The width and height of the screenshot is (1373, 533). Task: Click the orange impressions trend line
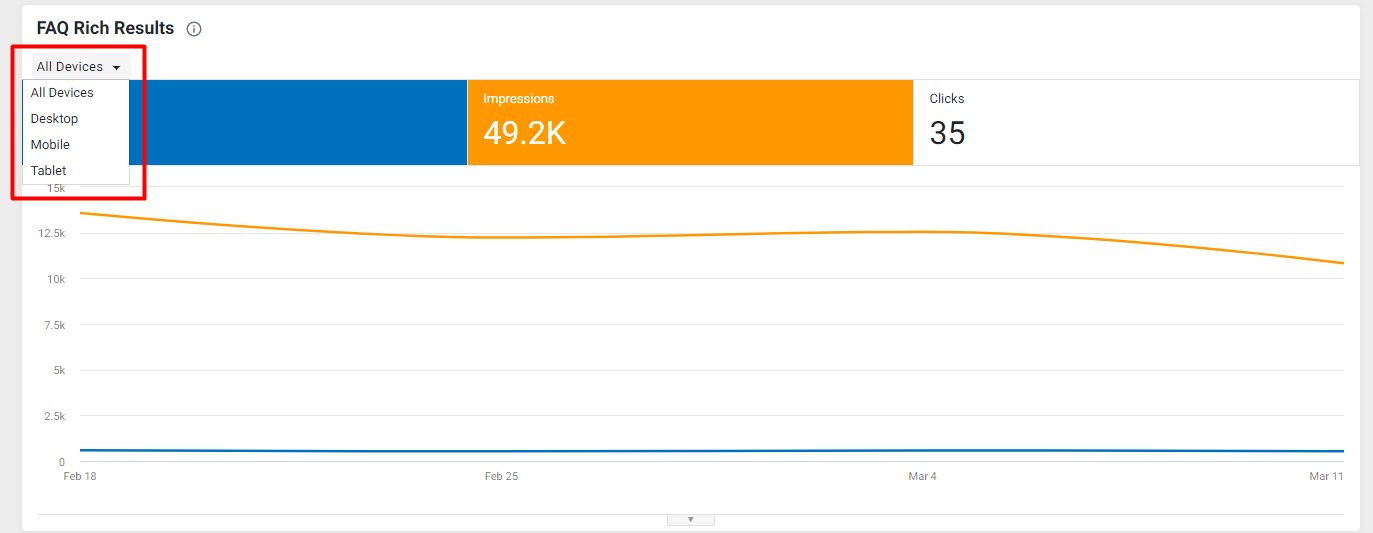[x=700, y=234]
